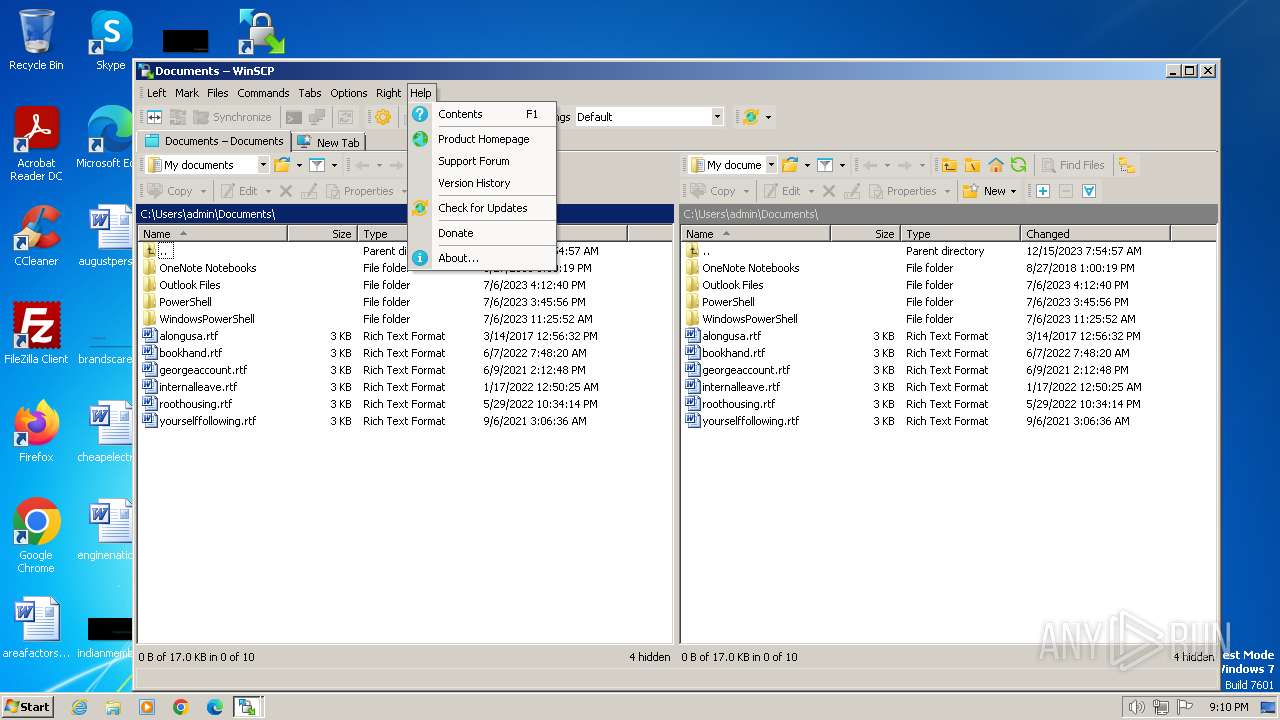Click the New button in right panel
Screen dimensions: 1280x720
click(x=984, y=191)
